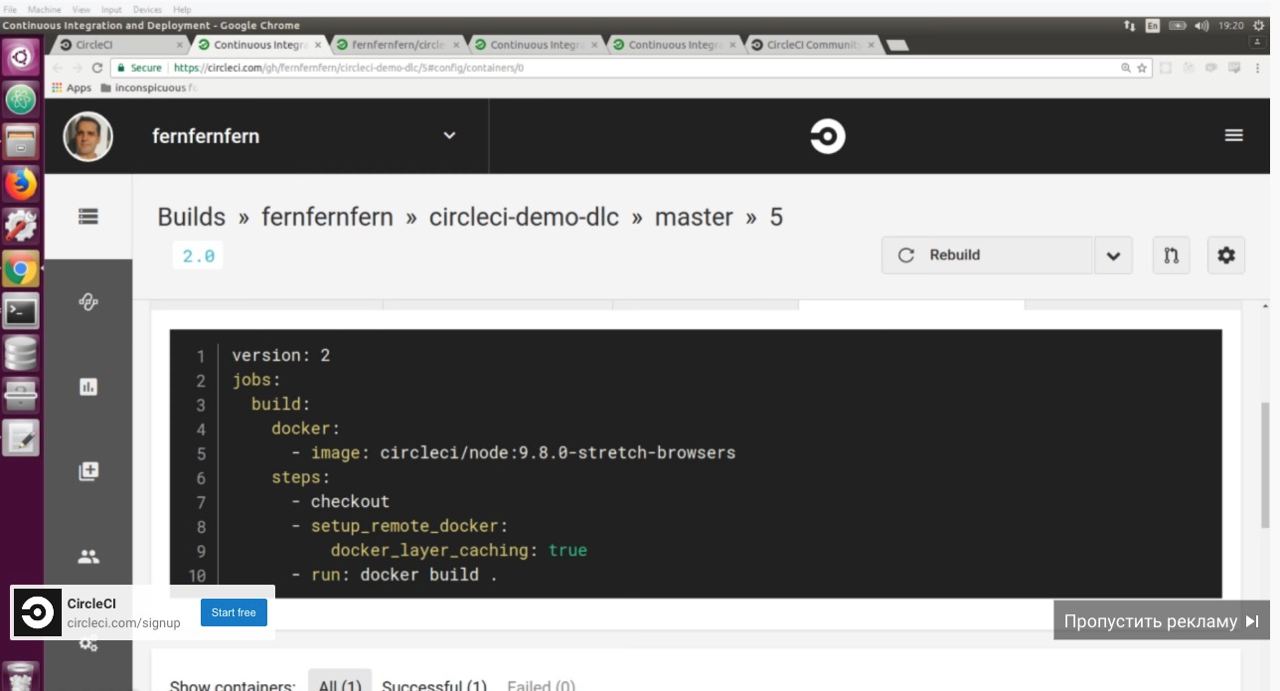This screenshot has height=691, width=1280.
Task: Select the All (1) containers filter
Action: point(340,685)
